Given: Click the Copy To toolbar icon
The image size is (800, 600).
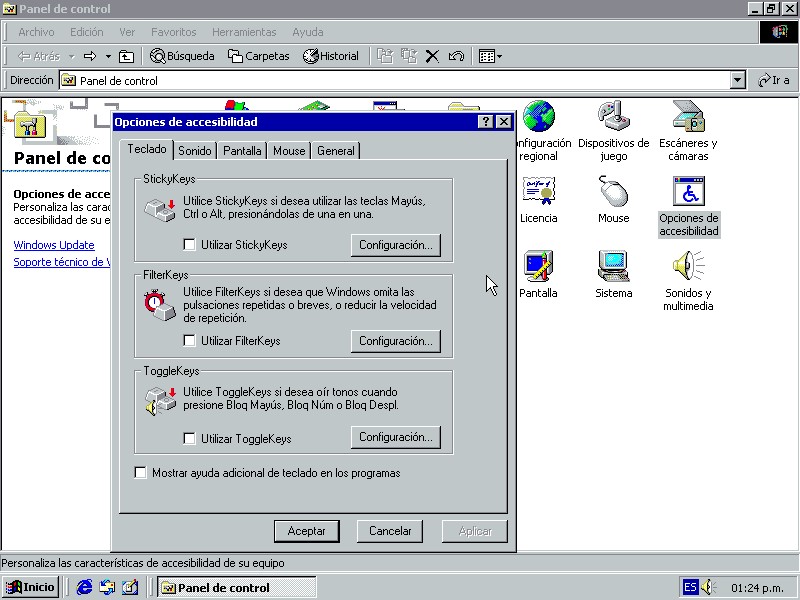Looking at the screenshot, I should pos(409,56).
